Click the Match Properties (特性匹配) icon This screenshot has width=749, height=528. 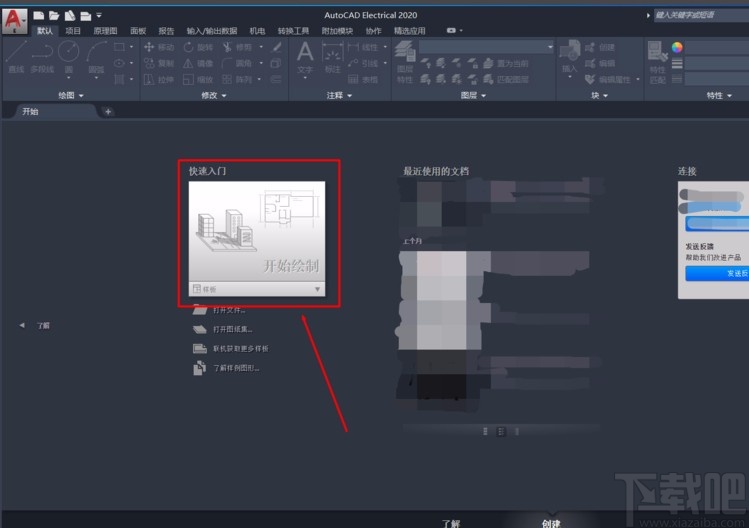[x=657, y=62]
